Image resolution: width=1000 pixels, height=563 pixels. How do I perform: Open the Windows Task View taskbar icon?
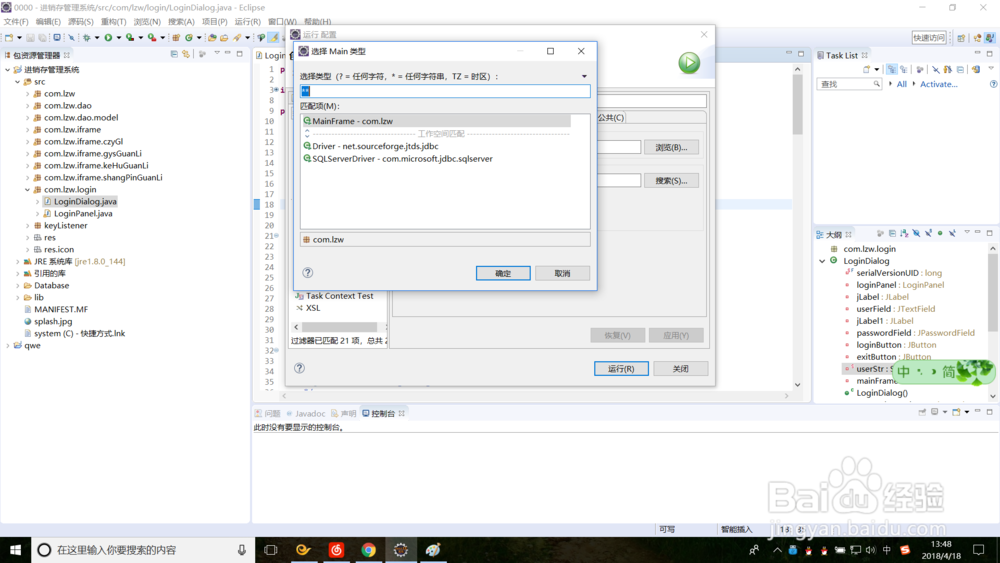270,550
